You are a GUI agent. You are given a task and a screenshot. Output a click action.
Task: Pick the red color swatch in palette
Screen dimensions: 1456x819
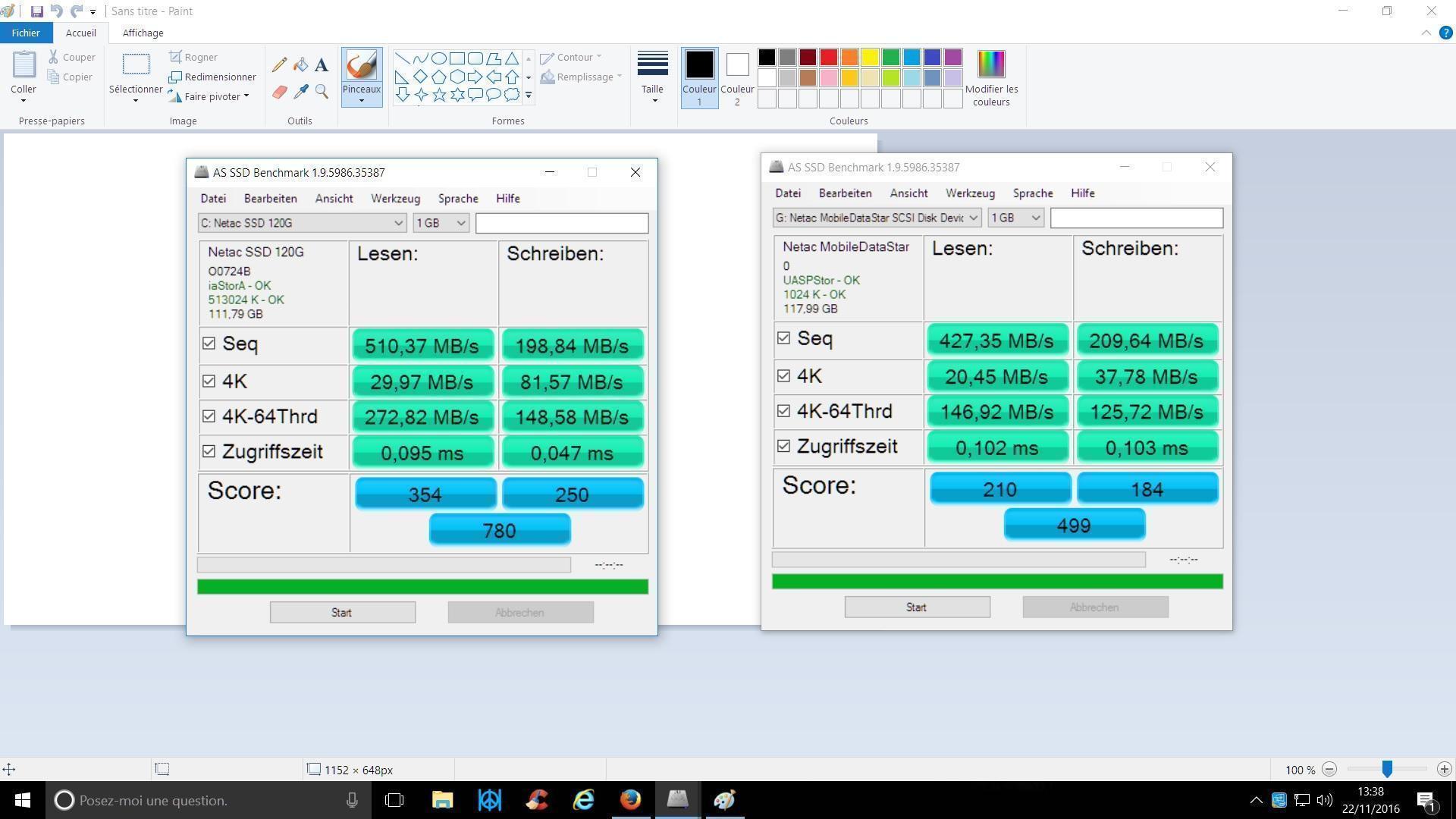[828, 58]
